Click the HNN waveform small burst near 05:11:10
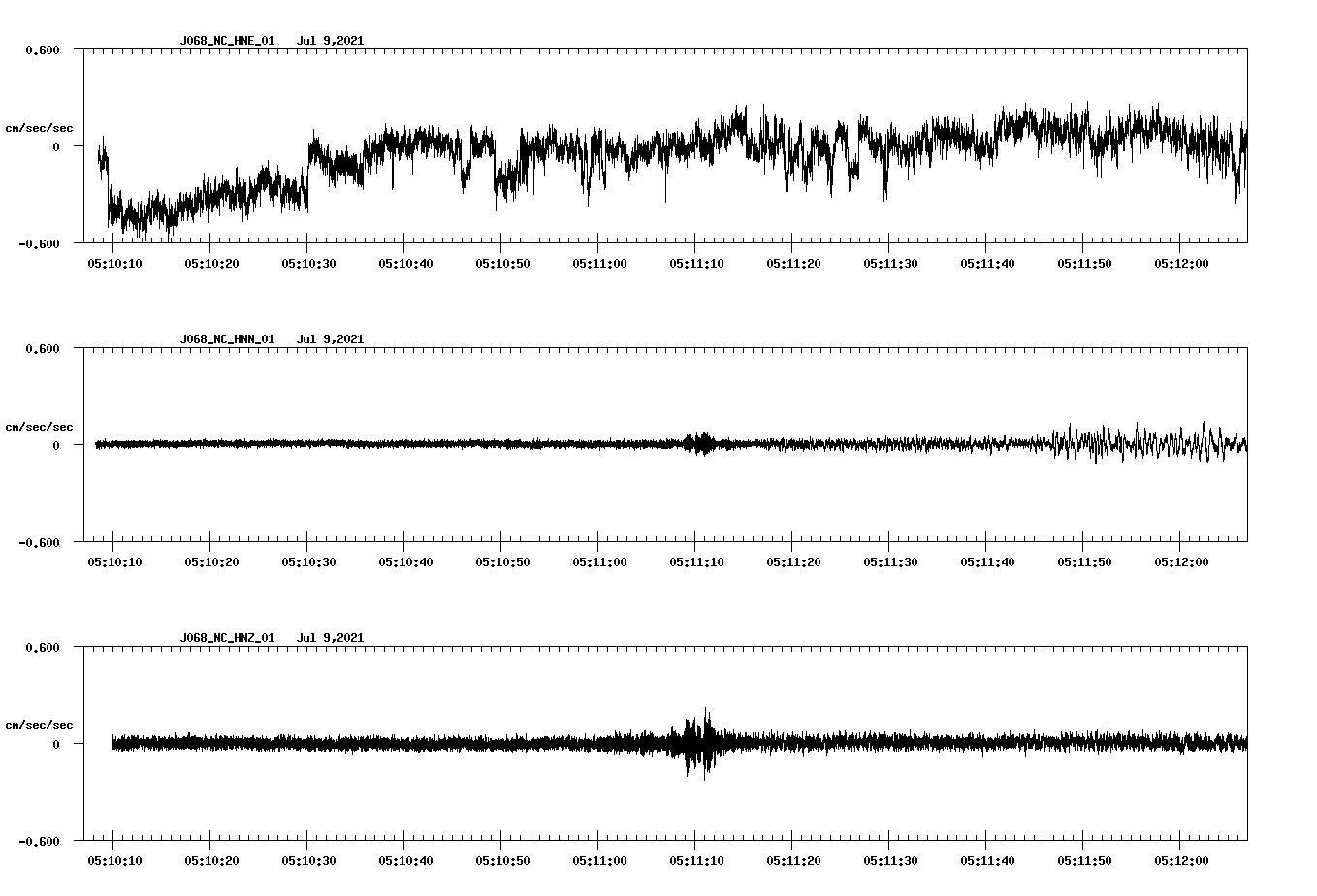This screenshot has width=1317, height=896. [x=700, y=444]
